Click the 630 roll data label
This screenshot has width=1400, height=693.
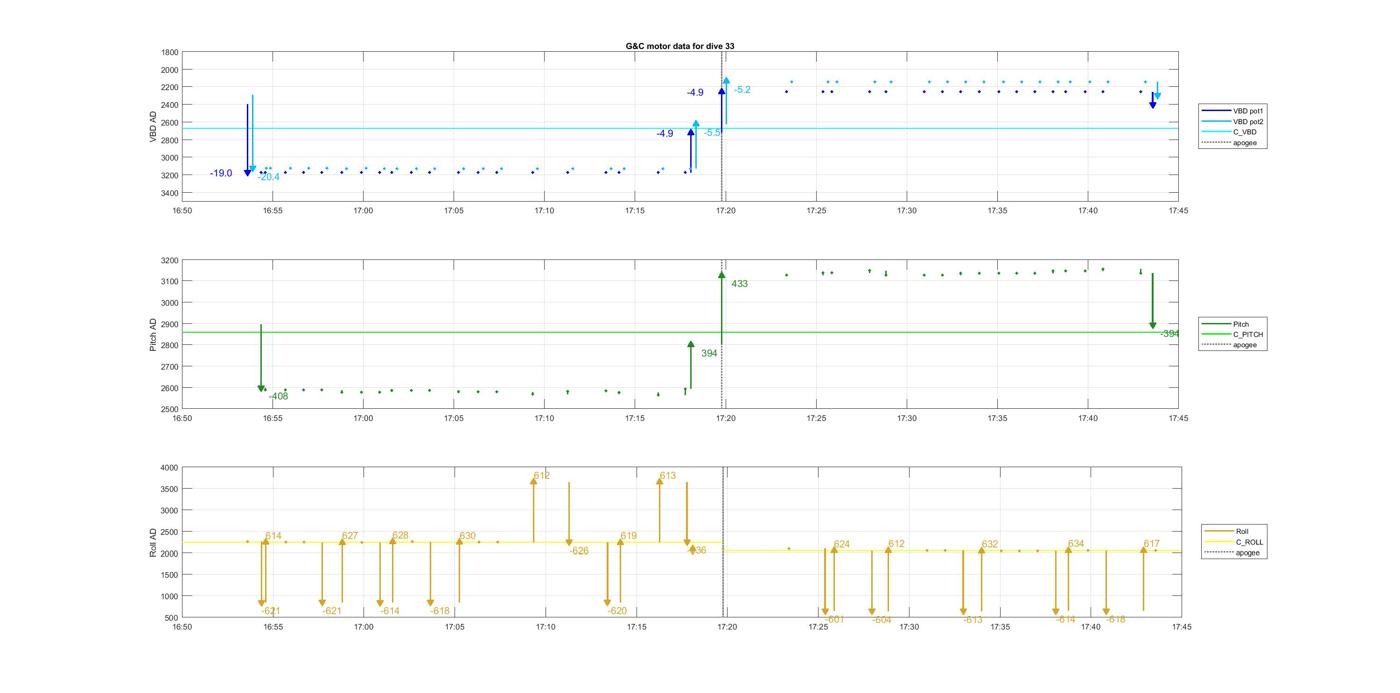[x=467, y=536]
